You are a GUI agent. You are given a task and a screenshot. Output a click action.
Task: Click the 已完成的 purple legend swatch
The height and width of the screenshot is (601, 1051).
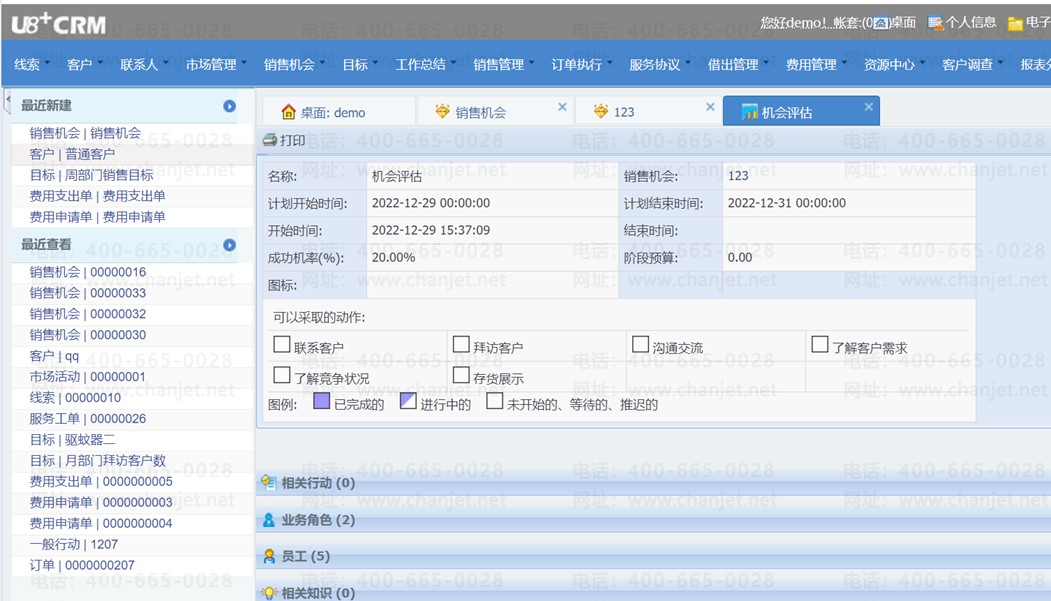(322, 401)
